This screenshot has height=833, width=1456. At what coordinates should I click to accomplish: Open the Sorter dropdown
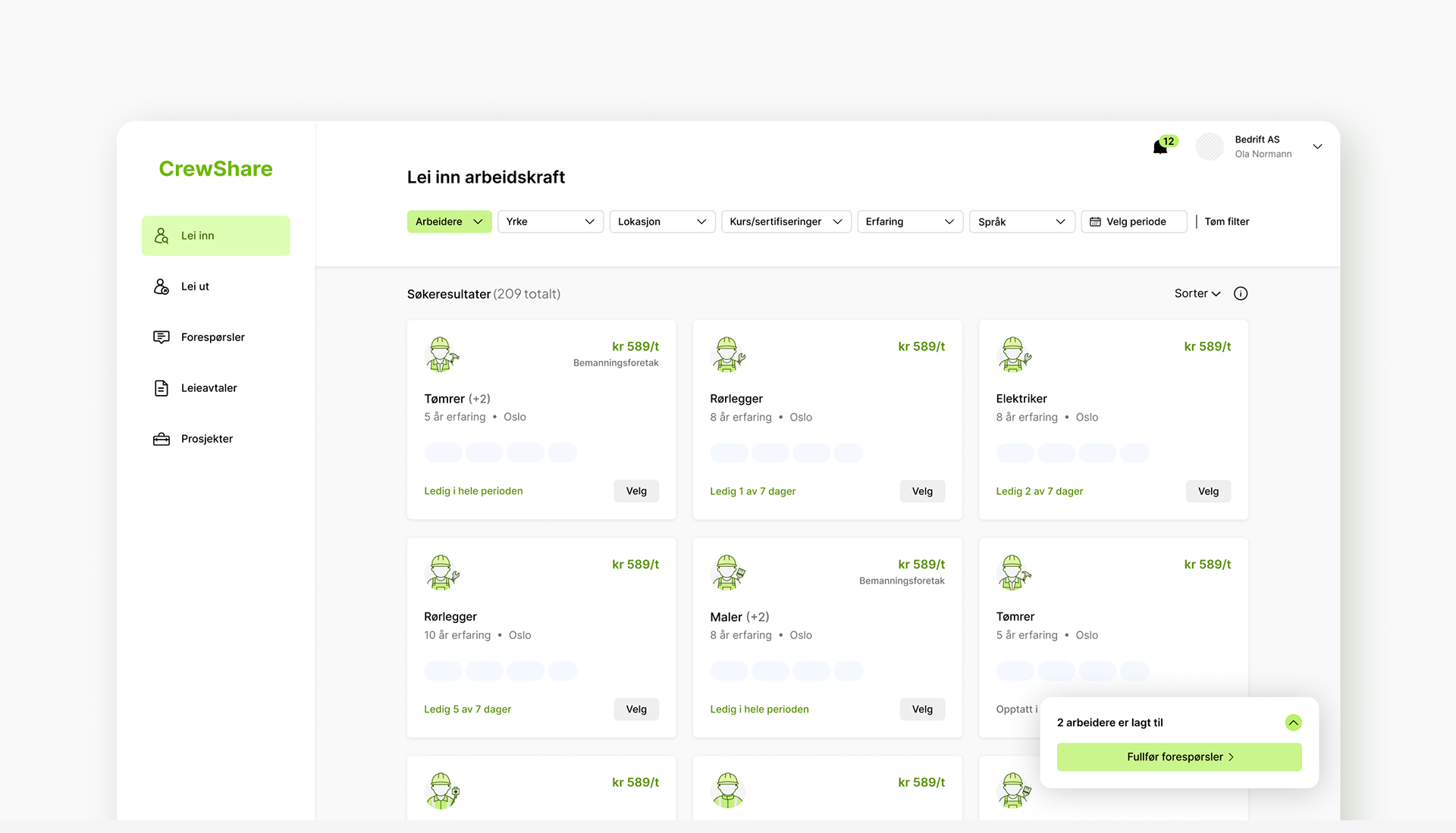tap(1197, 294)
